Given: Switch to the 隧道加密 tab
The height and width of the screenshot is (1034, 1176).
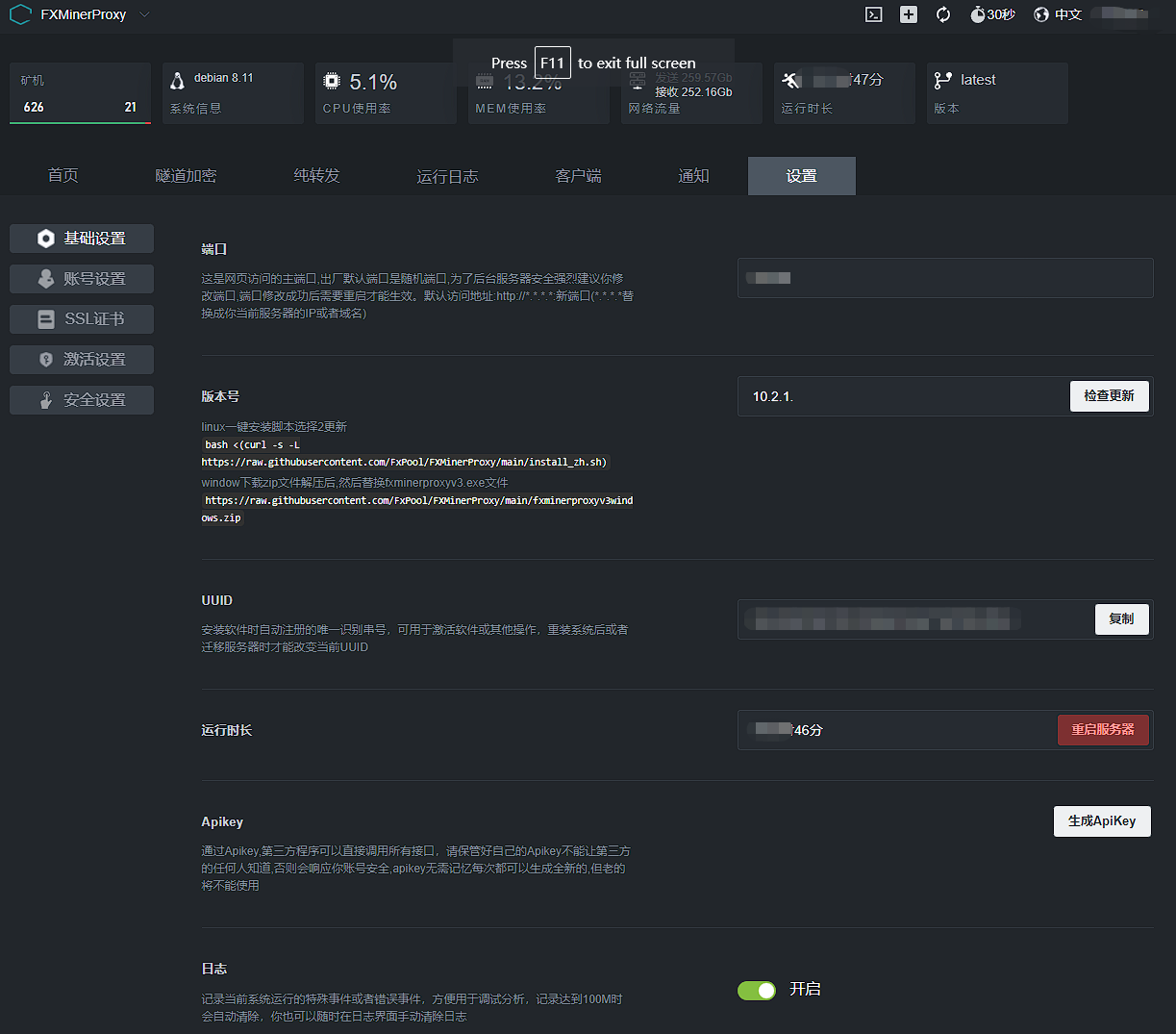Looking at the screenshot, I should [186, 176].
